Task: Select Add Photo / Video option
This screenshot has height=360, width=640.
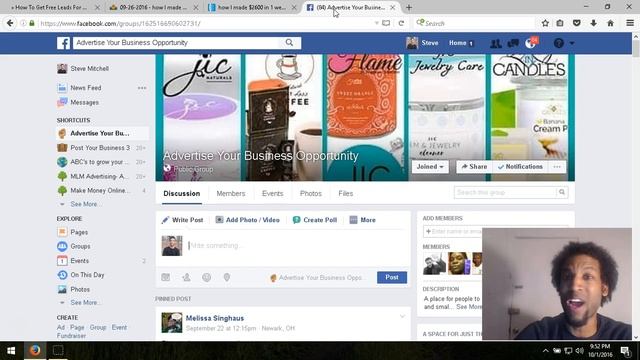Action: click(247, 220)
